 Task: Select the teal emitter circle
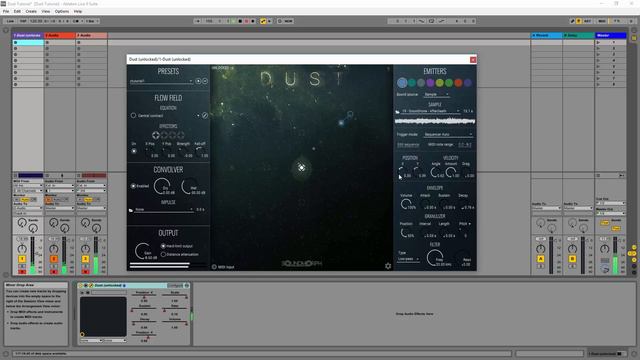(412, 83)
